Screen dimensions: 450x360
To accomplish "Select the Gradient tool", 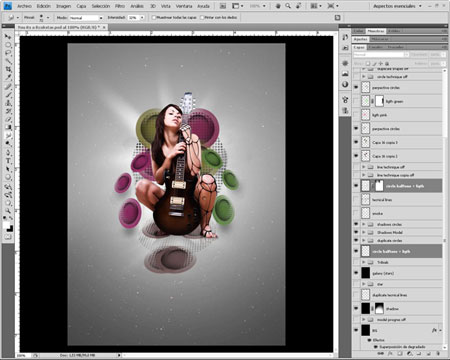I will pos(8,127).
